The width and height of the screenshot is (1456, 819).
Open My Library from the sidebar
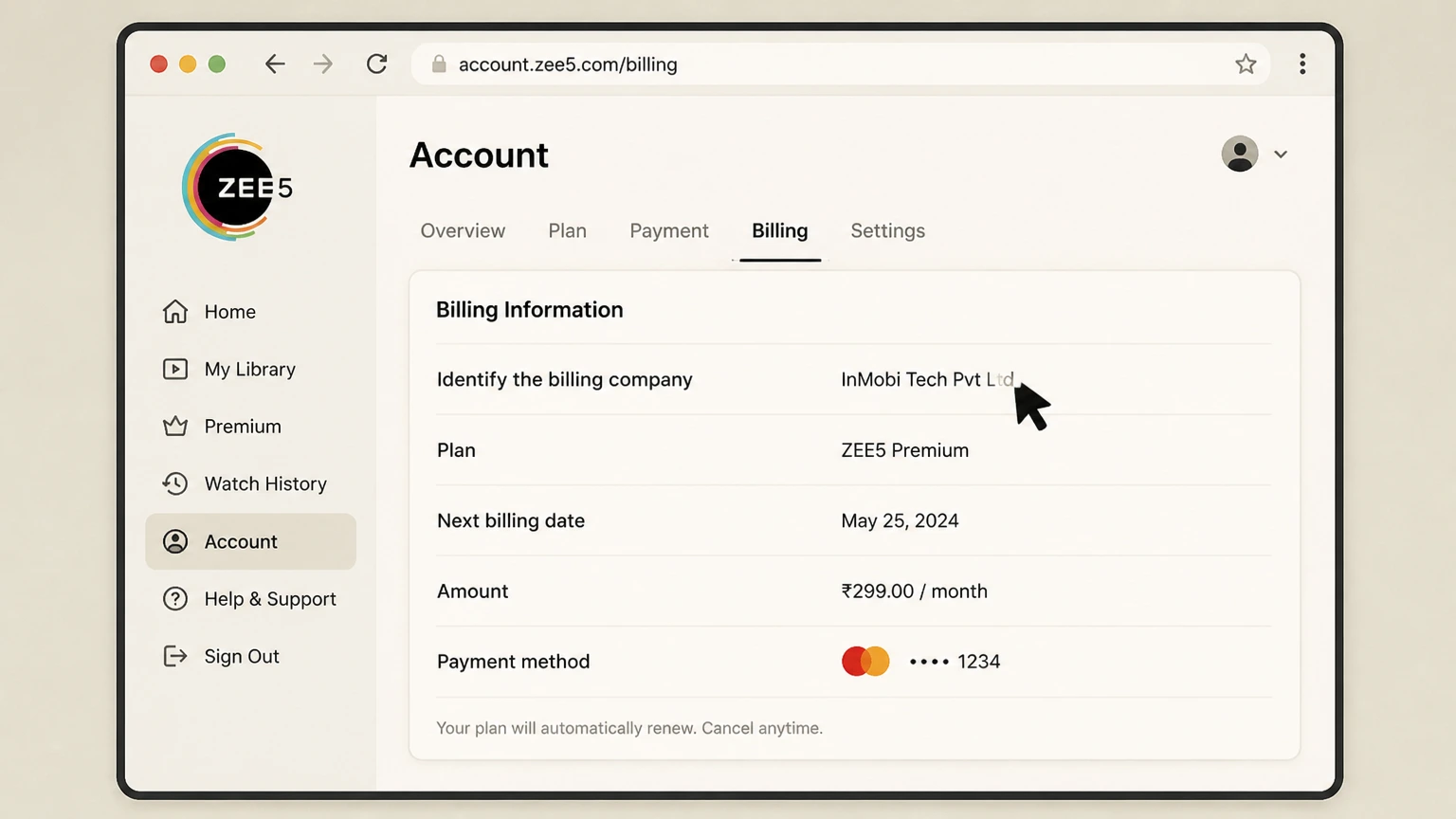click(x=250, y=370)
